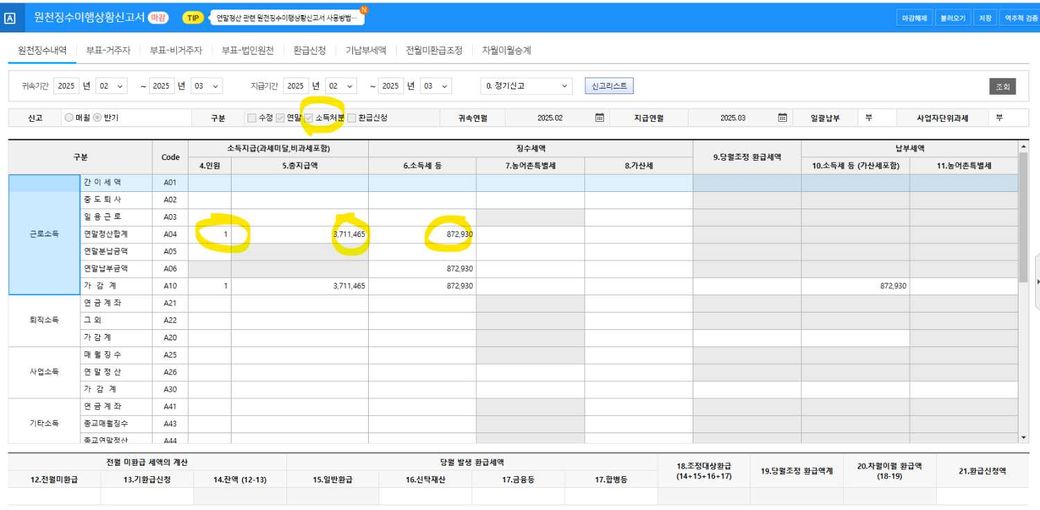Click the app logo icon at top-left

coord(9,18)
